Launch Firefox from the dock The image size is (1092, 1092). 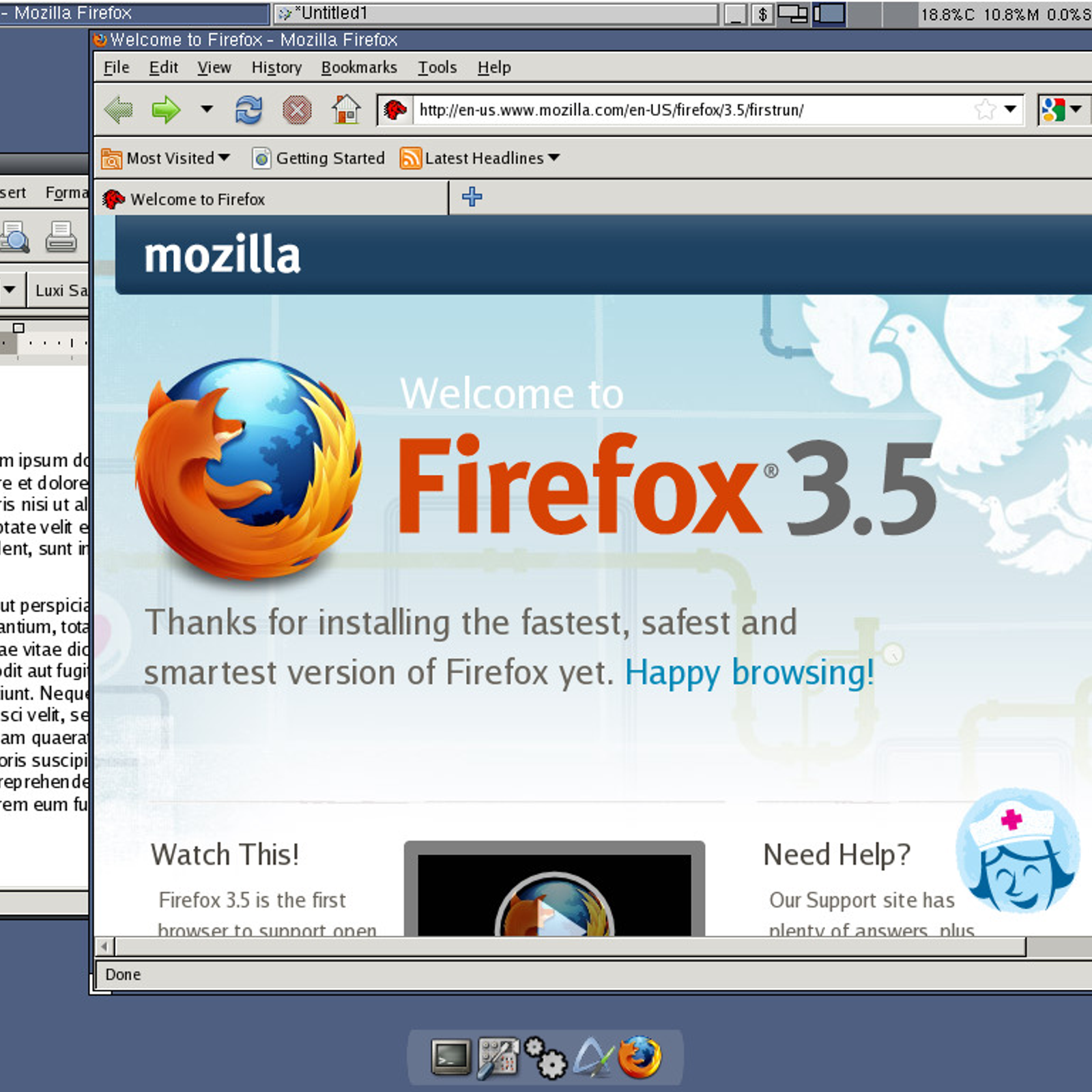tap(640, 1057)
